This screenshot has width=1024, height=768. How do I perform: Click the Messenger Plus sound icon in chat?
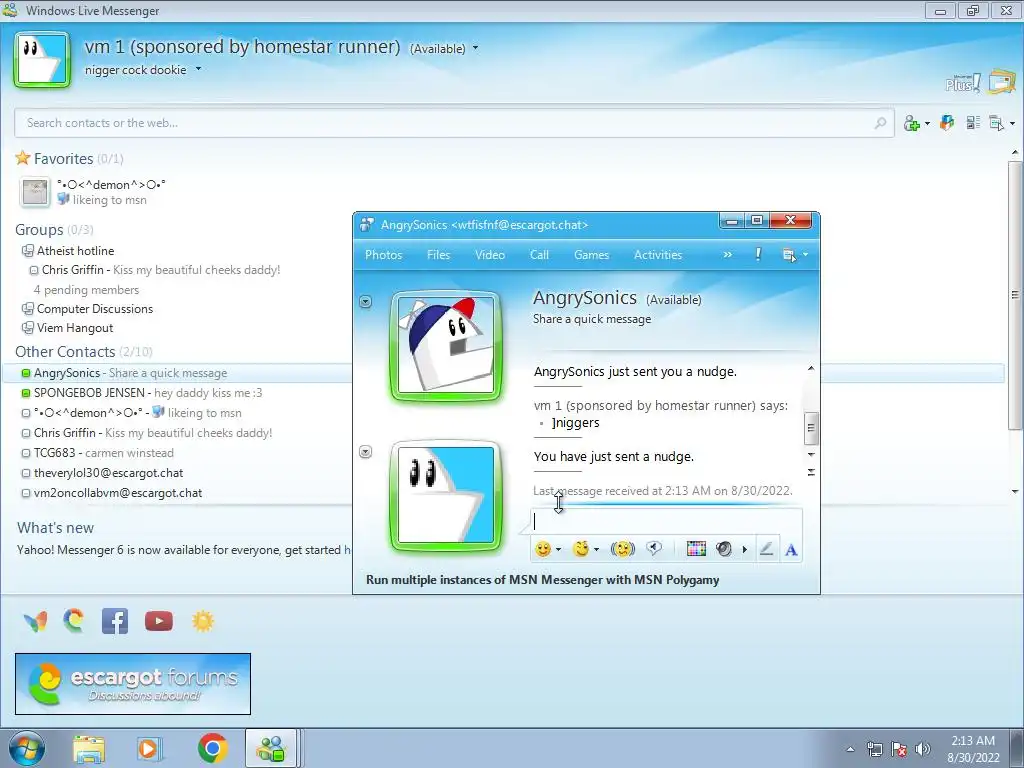(724, 549)
